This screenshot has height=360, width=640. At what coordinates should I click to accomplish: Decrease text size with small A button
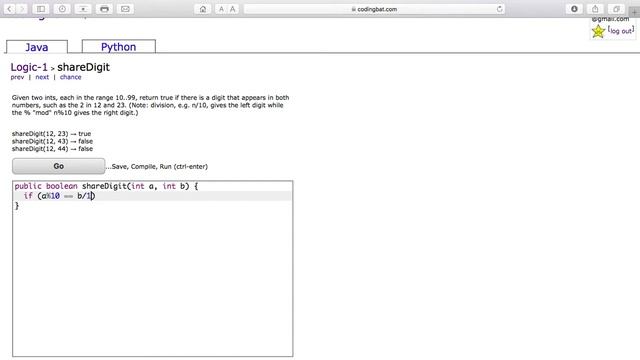(221, 9)
